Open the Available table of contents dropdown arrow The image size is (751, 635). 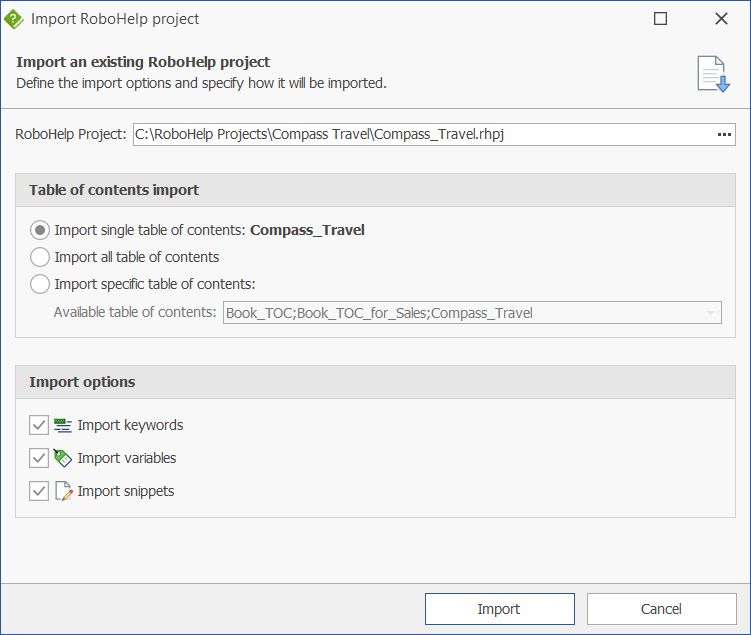[710, 313]
